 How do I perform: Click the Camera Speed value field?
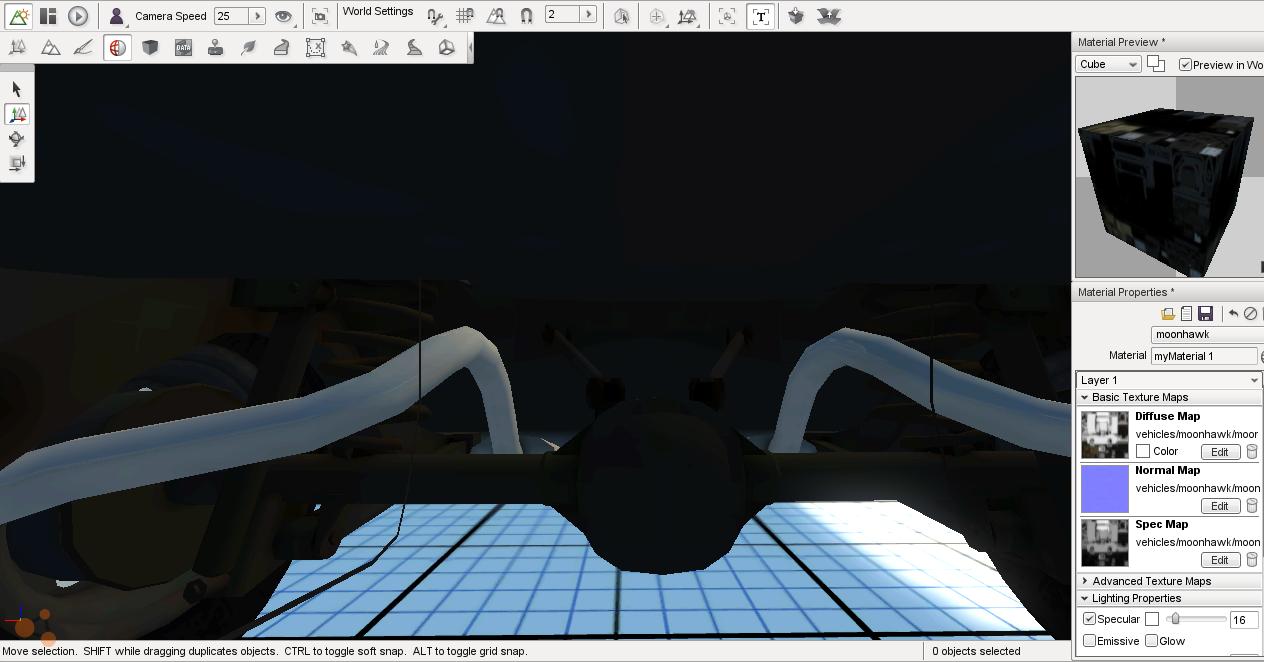(x=231, y=16)
